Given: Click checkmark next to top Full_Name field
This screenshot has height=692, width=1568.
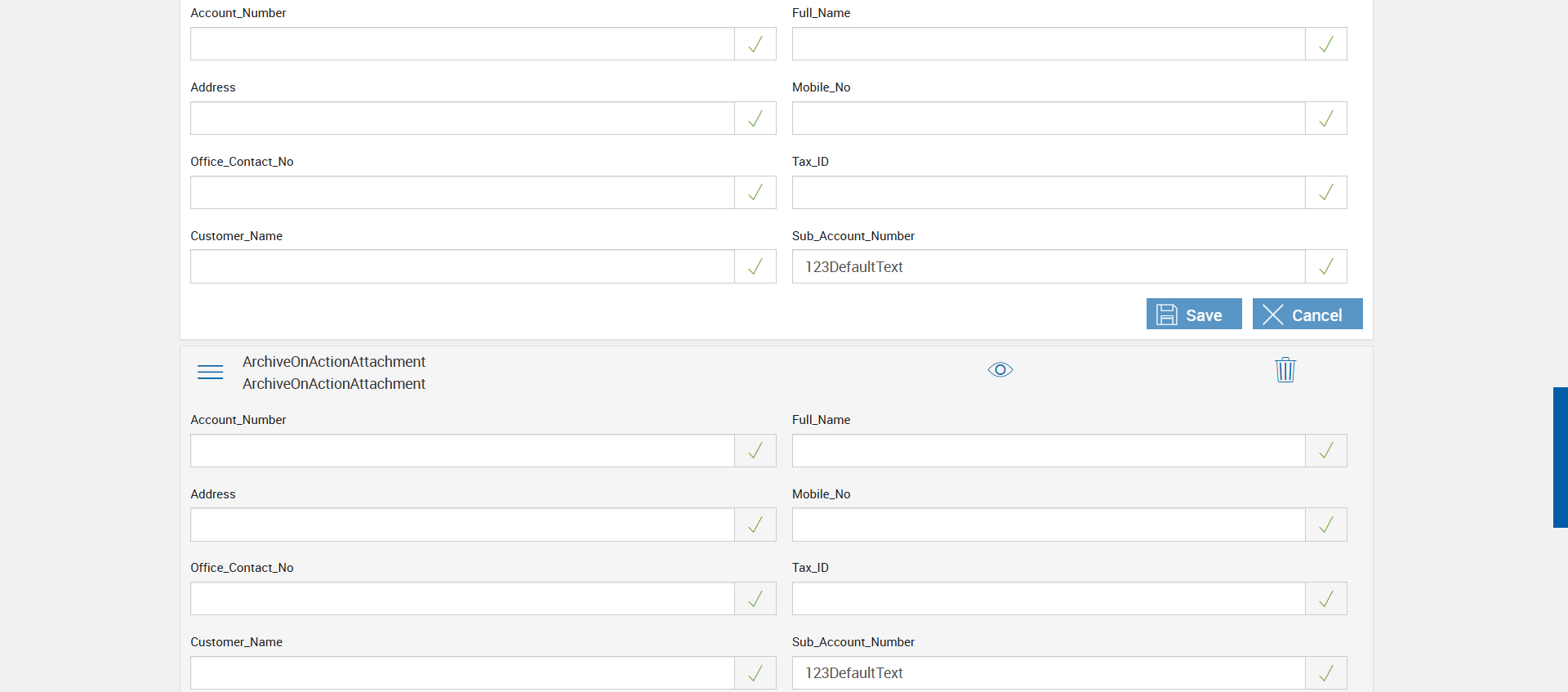Looking at the screenshot, I should 1326,44.
